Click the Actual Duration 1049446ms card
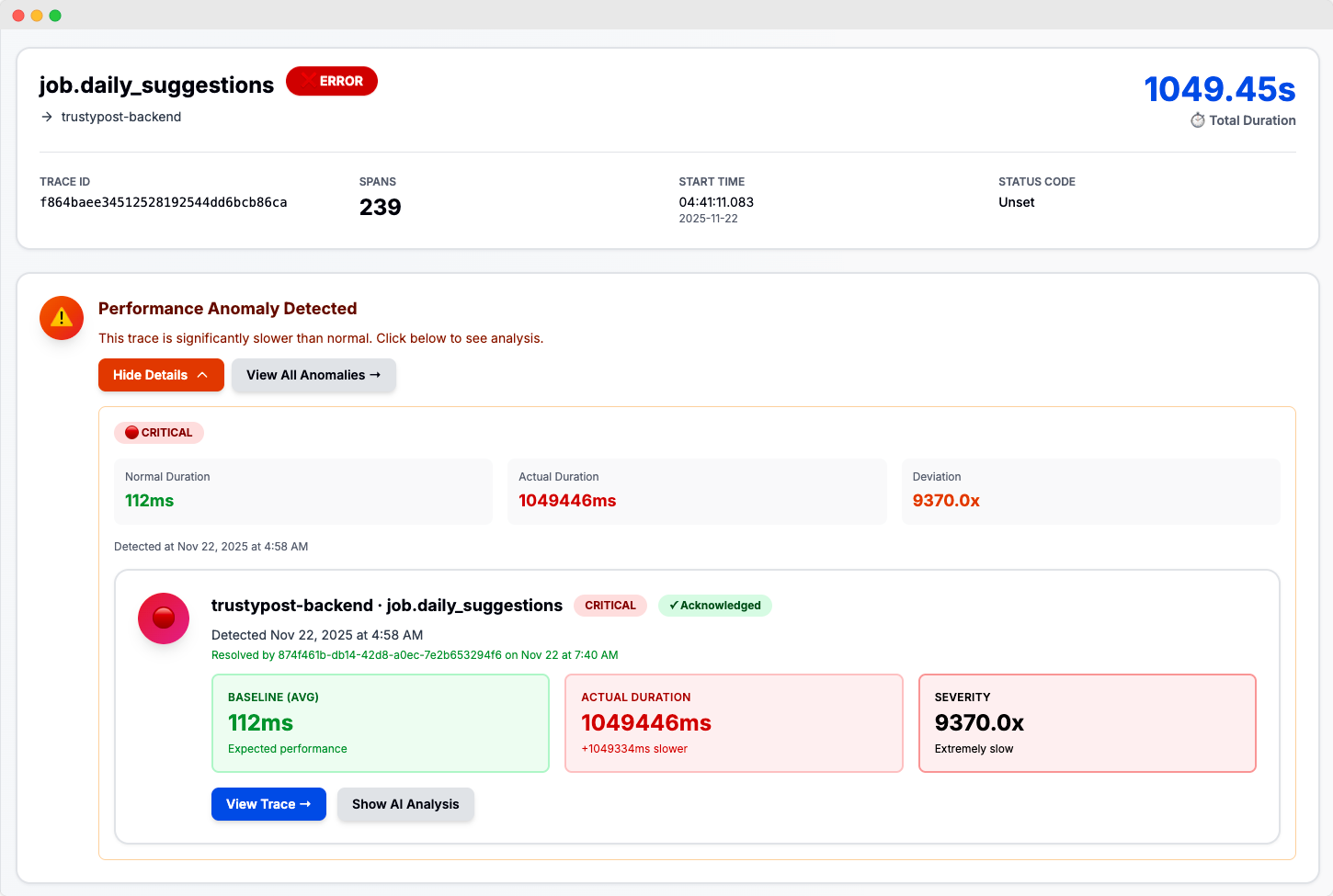 (x=696, y=491)
